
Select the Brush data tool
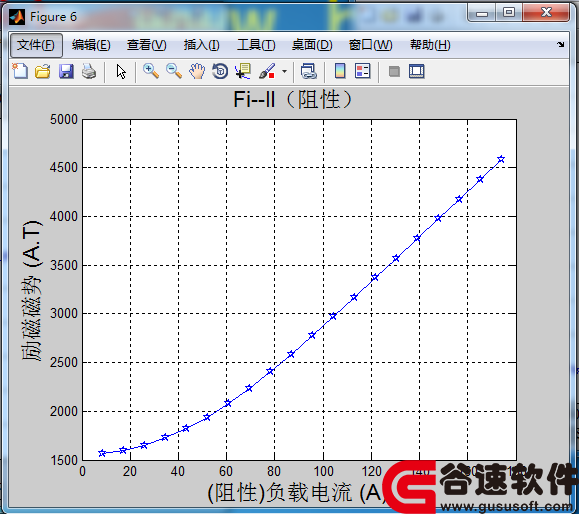coord(267,71)
